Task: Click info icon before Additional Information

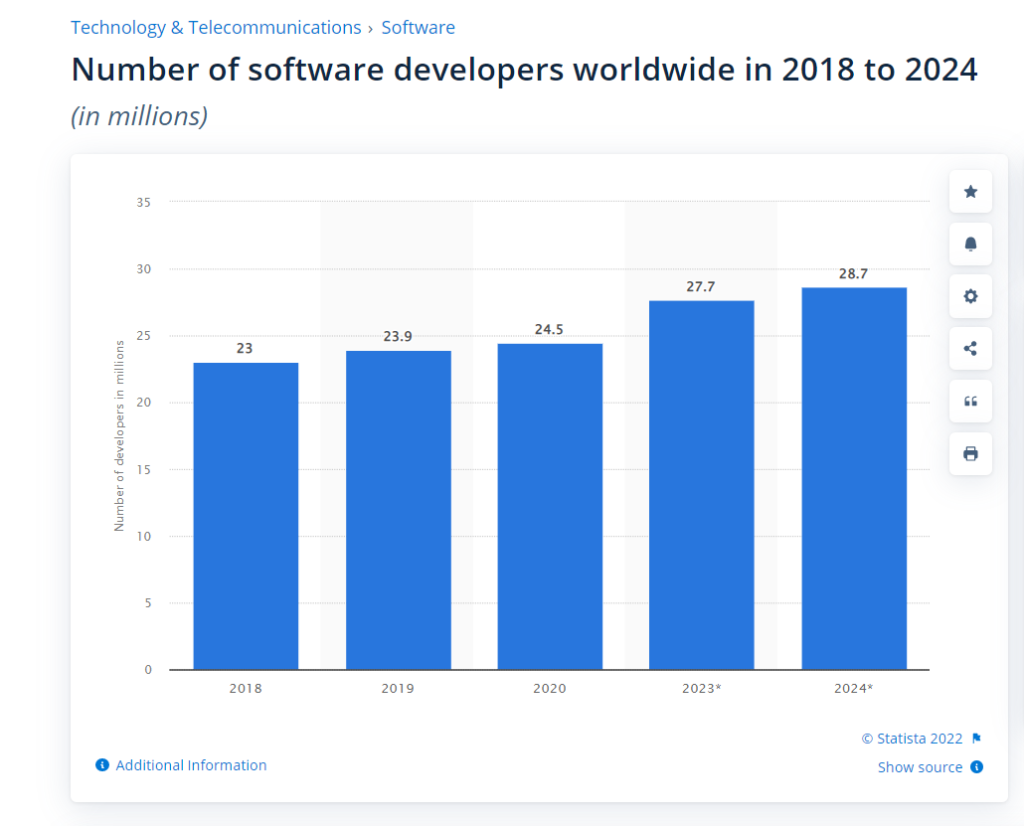Action: pyautogui.click(x=102, y=765)
